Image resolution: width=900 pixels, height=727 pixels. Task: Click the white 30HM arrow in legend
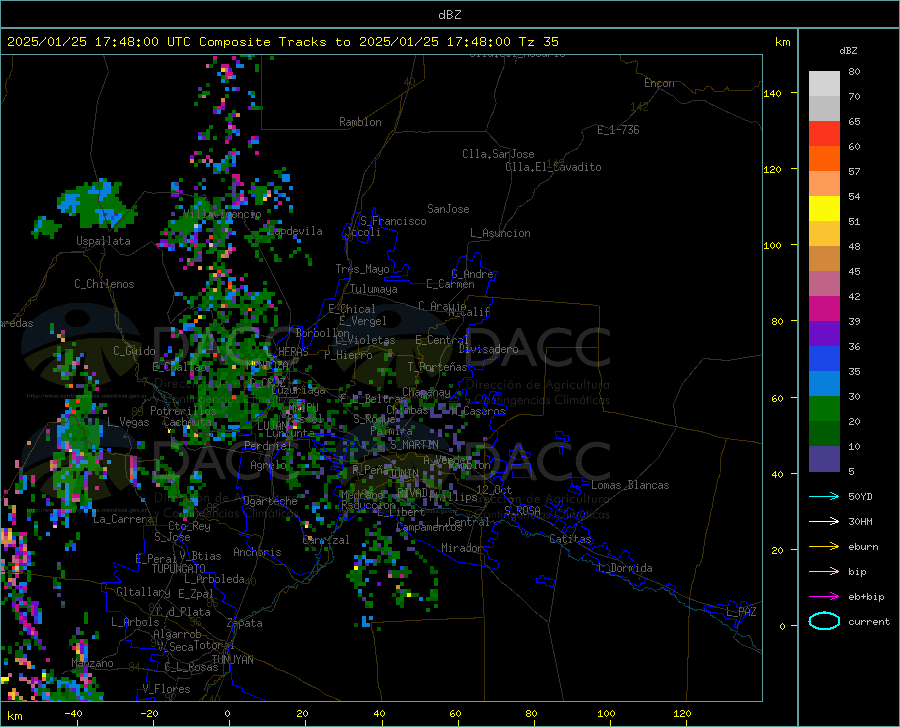824,522
